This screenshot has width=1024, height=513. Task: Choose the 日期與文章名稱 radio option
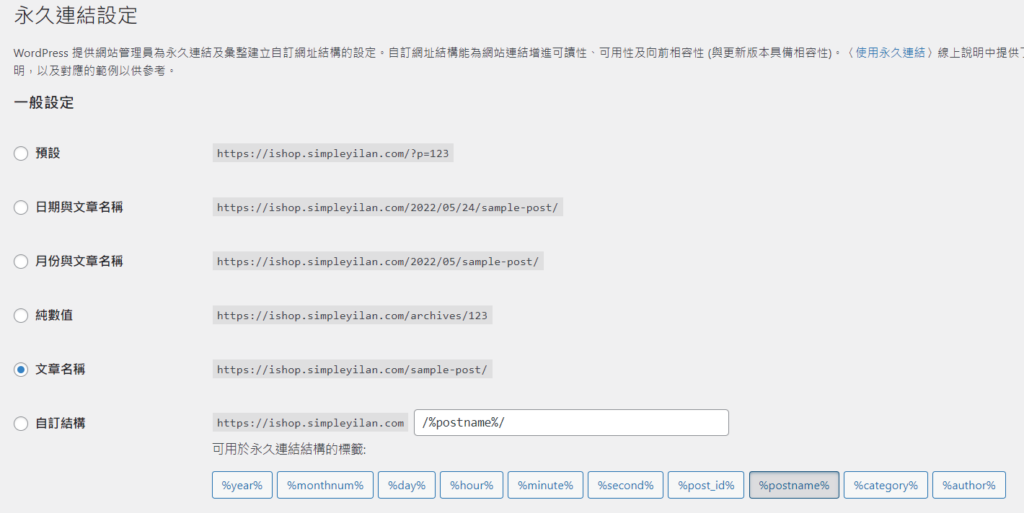(21, 207)
